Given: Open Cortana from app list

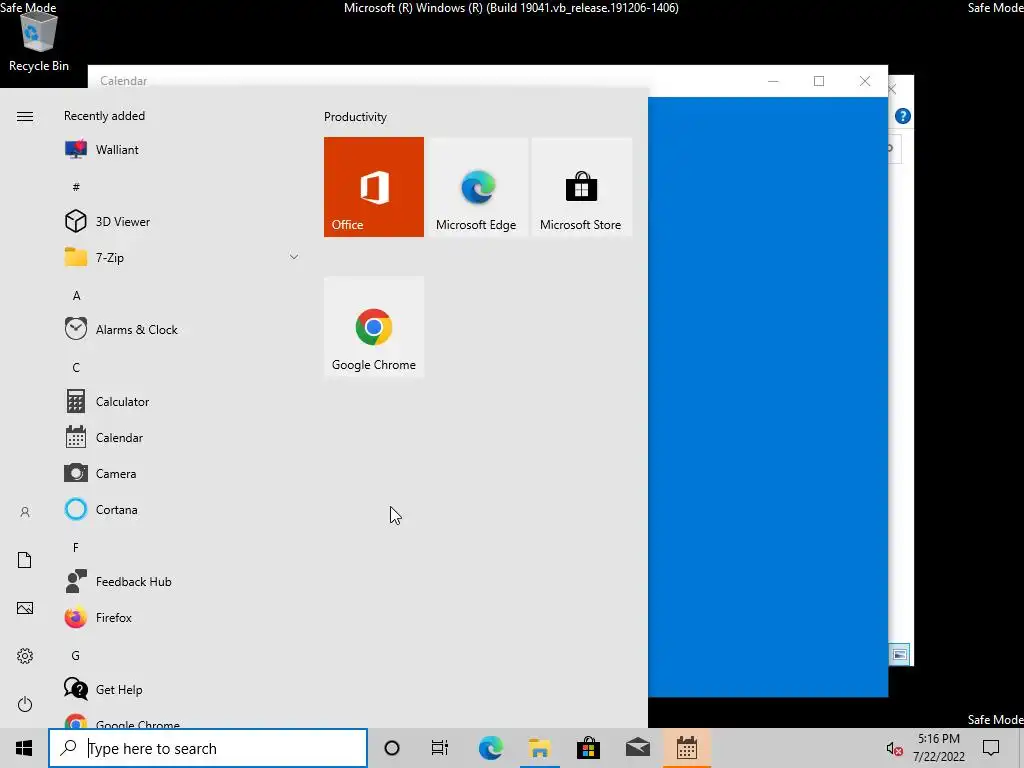Looking at the screenshot, I should pos(182,509).
